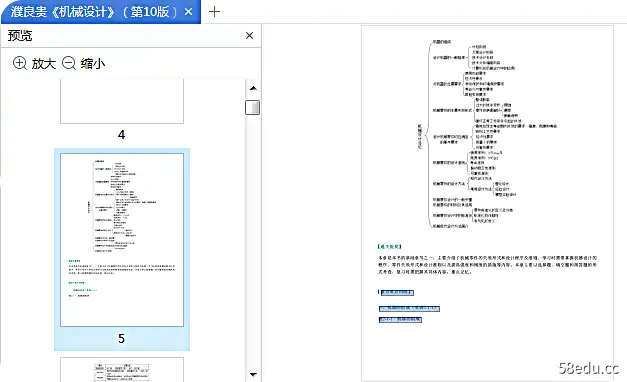
Task: Click the third highlighted blue heading line
Action: pos(400,320)
